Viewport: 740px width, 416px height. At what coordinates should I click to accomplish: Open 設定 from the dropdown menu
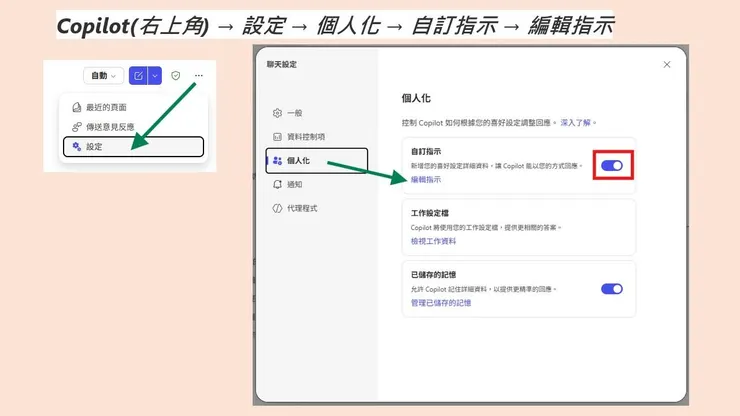[x=134, y=146]
